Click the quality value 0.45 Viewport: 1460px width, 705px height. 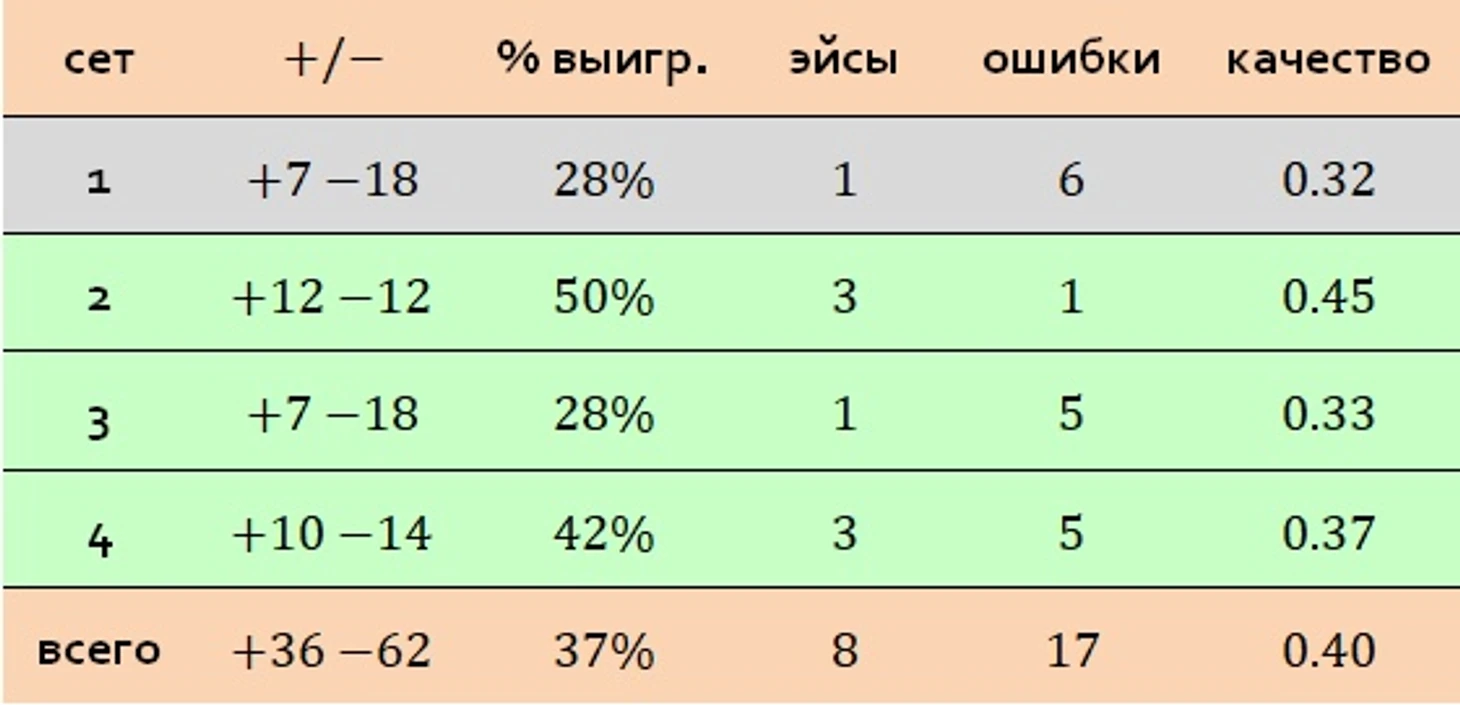1329,298
